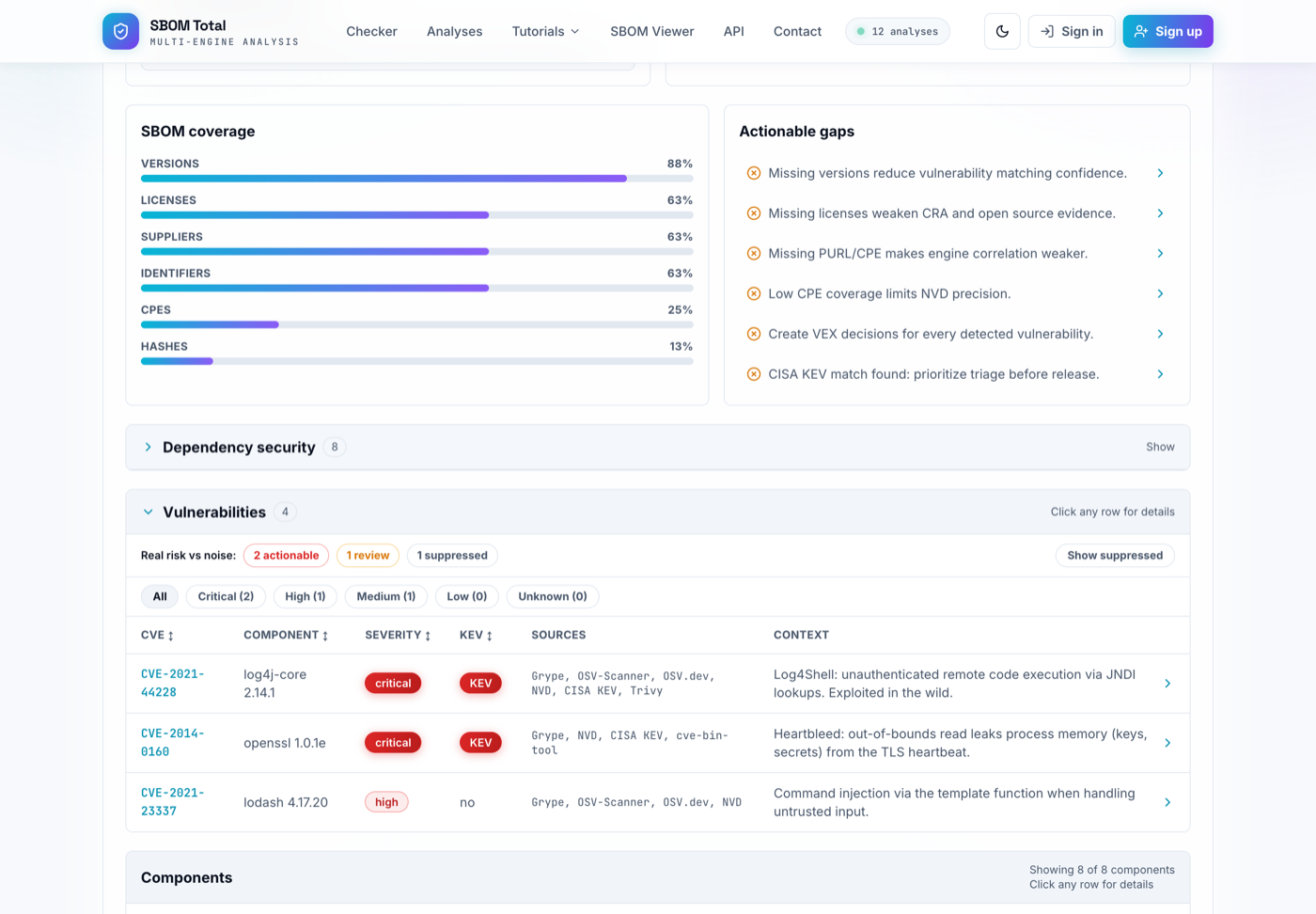Open the Checker page

(371, 31)
